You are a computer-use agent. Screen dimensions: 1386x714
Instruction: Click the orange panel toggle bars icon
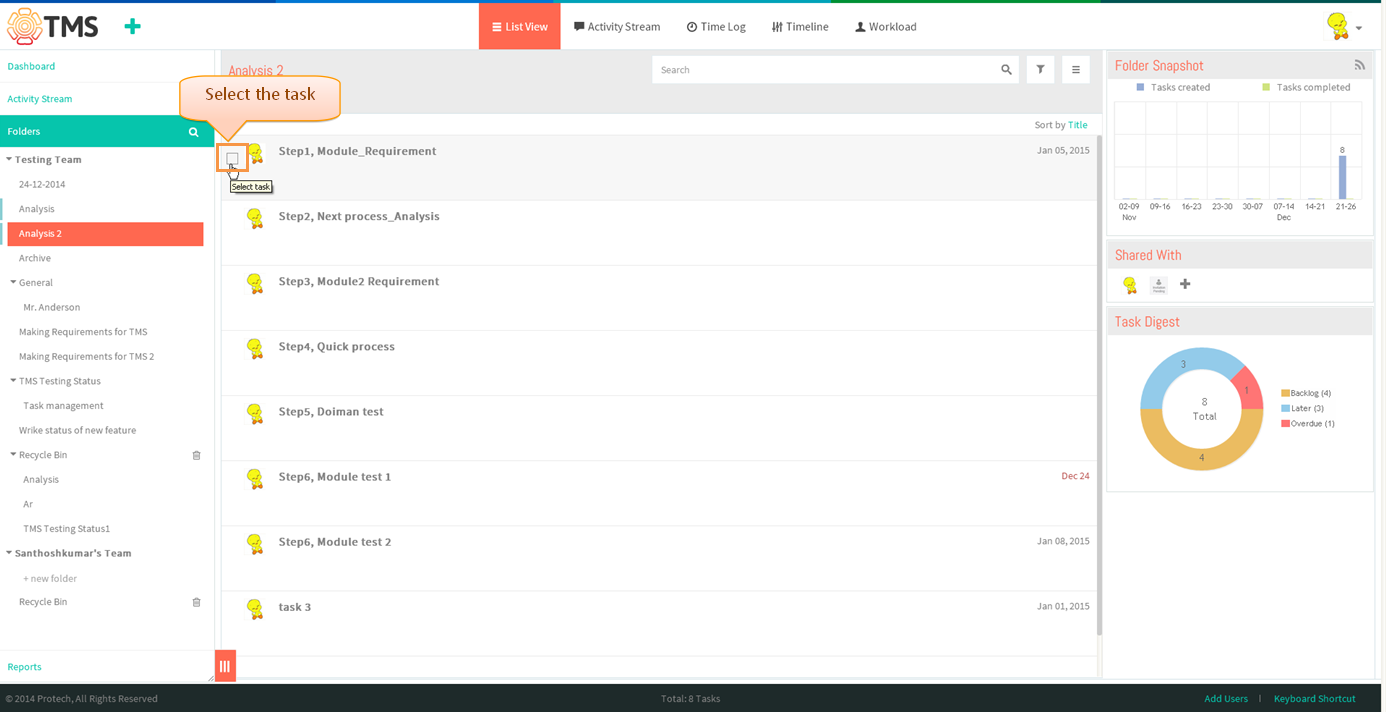point(225,666)
